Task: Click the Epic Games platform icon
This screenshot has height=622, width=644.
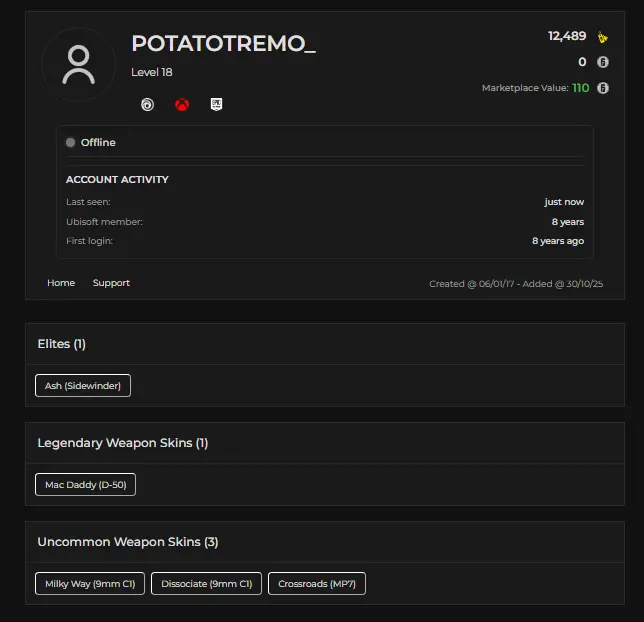Action: point(216,104)
